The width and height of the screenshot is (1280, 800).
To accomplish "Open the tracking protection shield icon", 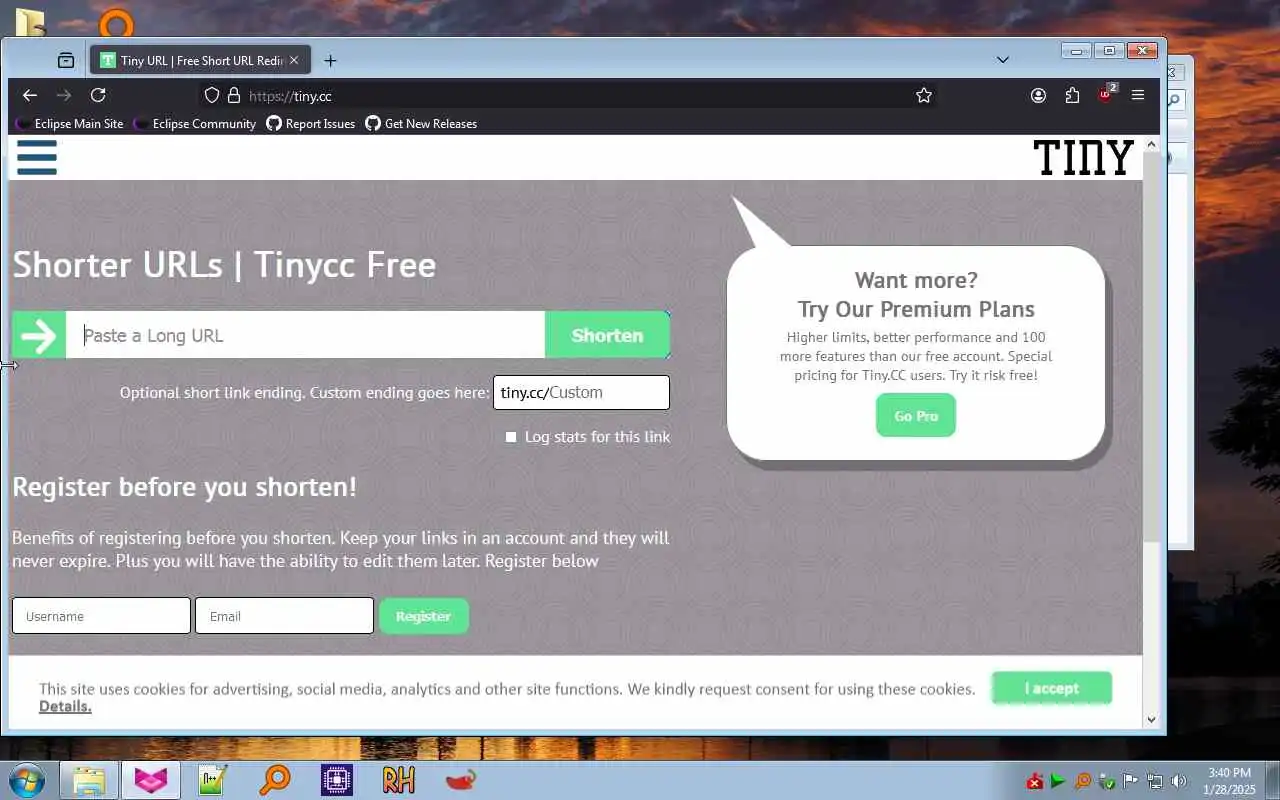I will tap(211, 95).
